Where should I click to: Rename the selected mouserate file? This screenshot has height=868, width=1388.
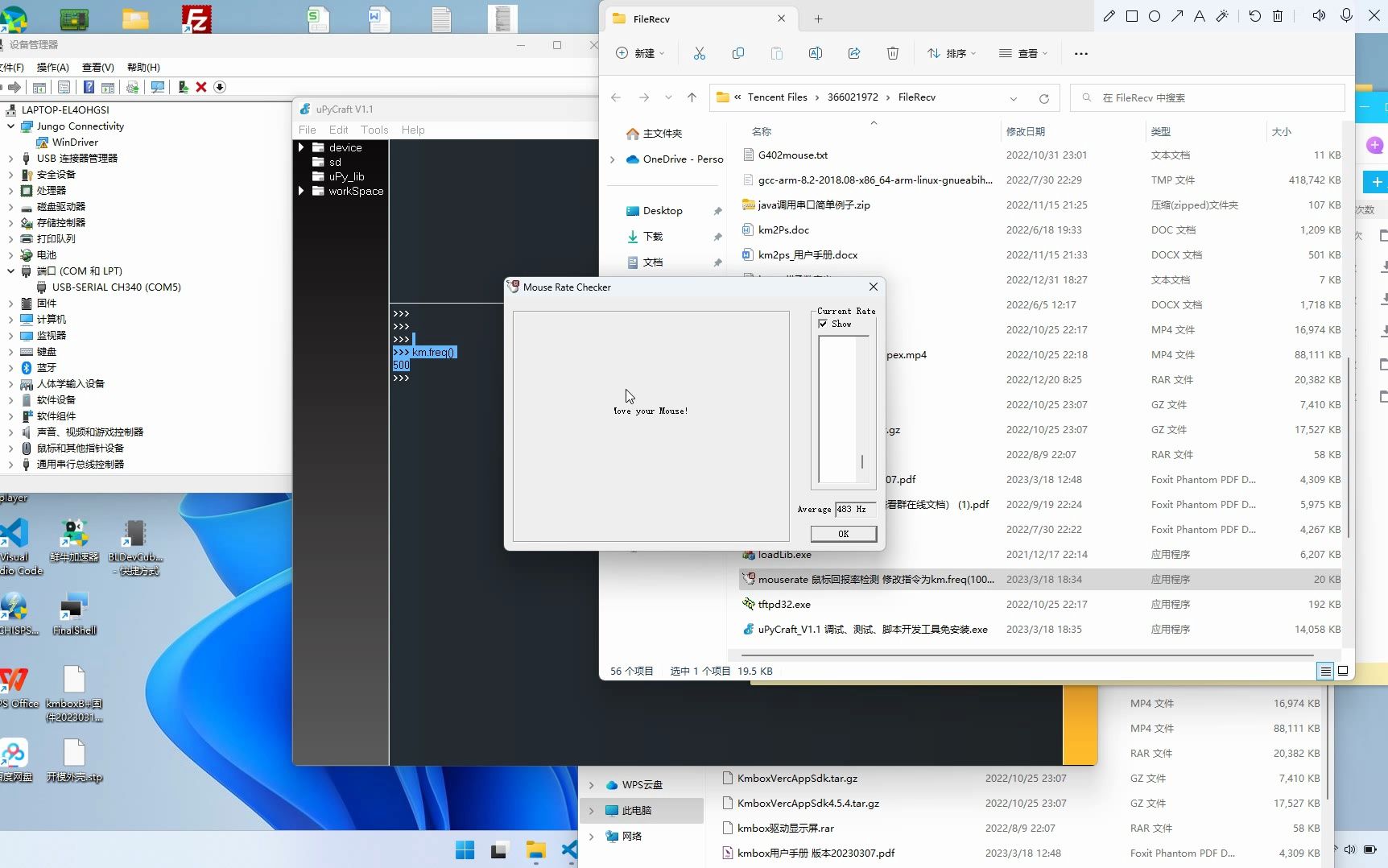coord(815,53)
